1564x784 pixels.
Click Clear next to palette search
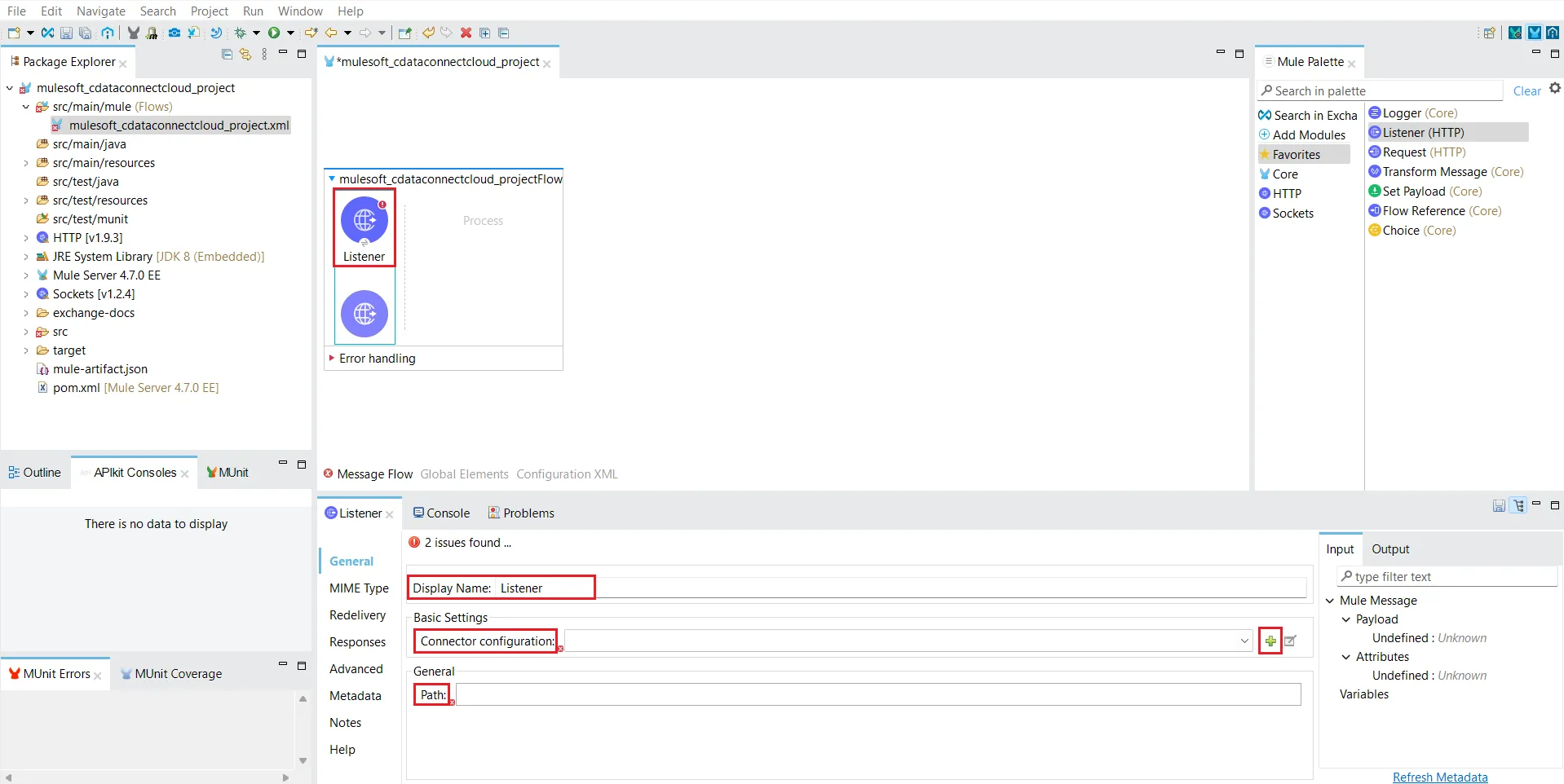1526,91
